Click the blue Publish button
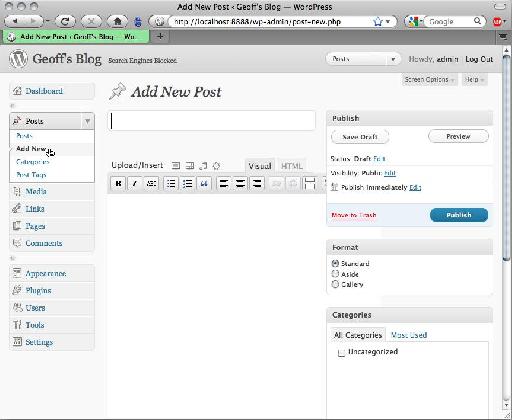Screen dimensions: 512x420 tap(459, 215)
